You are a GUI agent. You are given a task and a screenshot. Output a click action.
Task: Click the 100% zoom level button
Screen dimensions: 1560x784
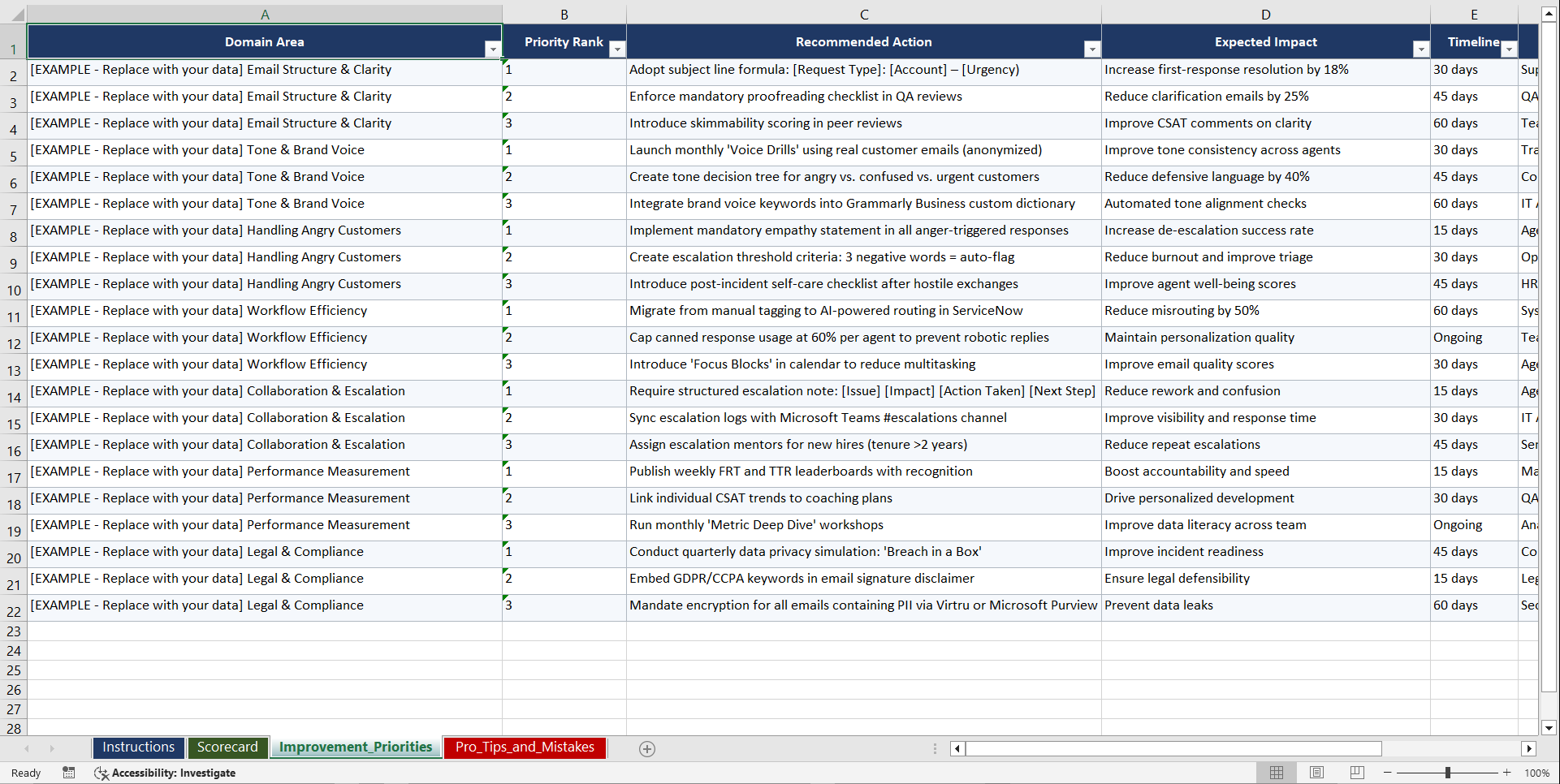pos(1536,773)
